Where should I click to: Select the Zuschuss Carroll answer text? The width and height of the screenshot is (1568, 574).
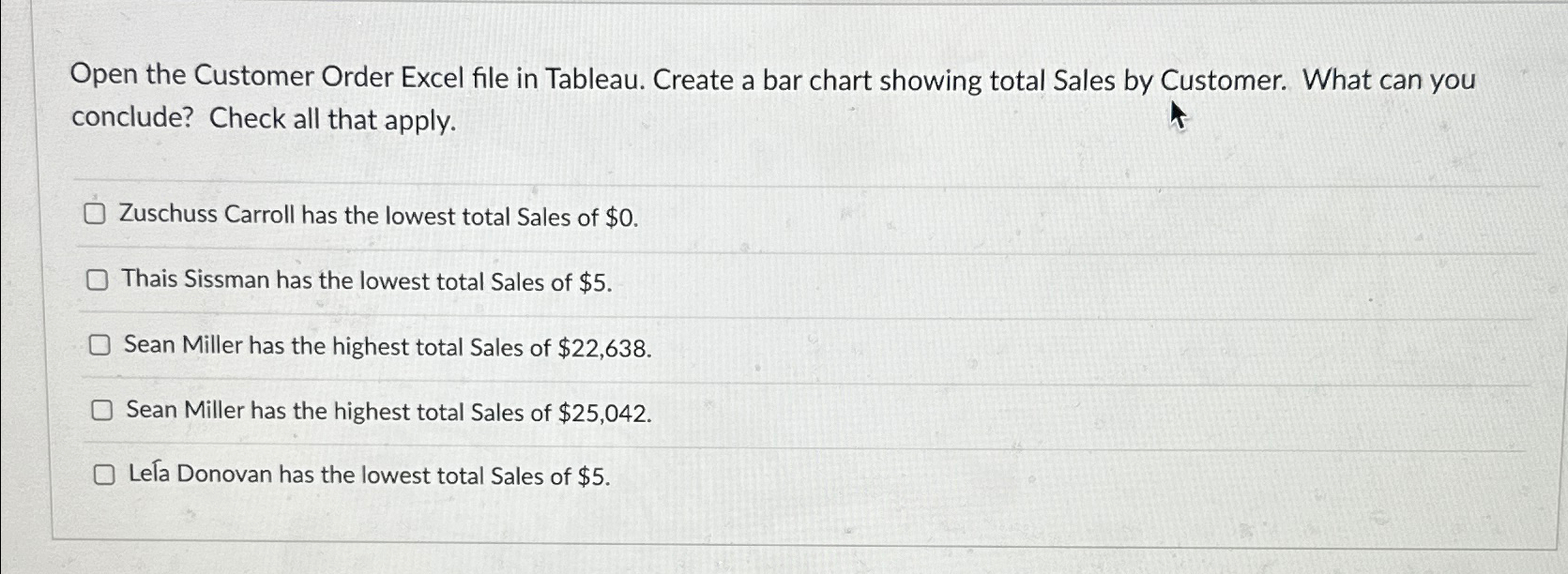tap(377, 218)
